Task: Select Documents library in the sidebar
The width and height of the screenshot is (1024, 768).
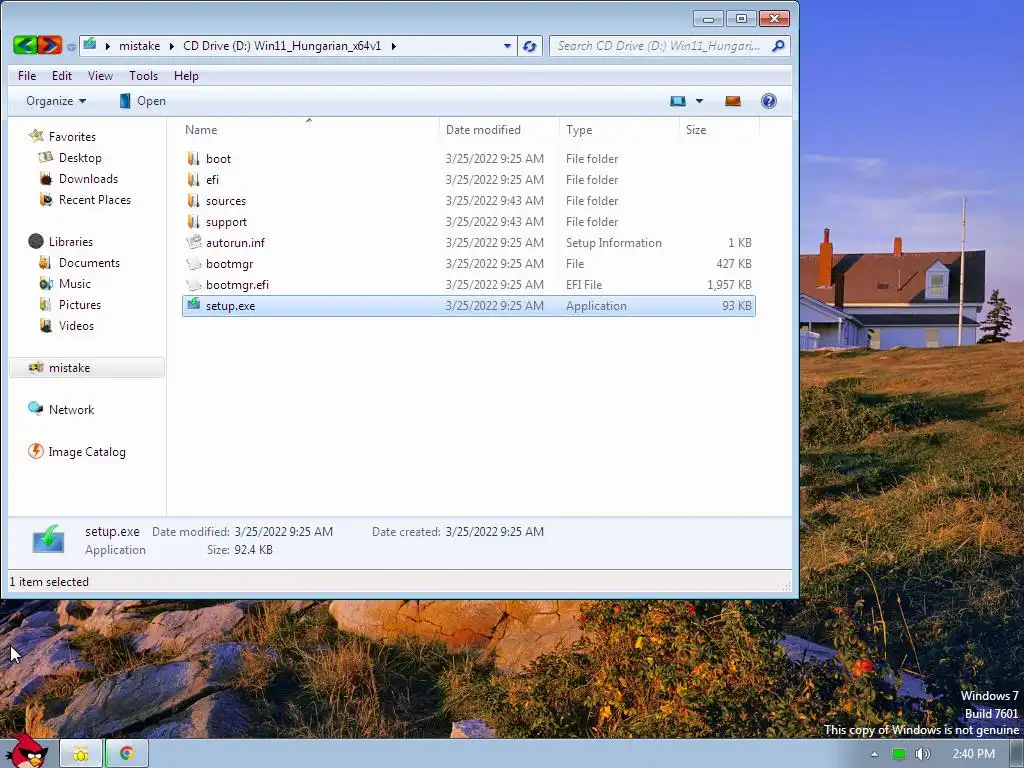Action: 89,263
